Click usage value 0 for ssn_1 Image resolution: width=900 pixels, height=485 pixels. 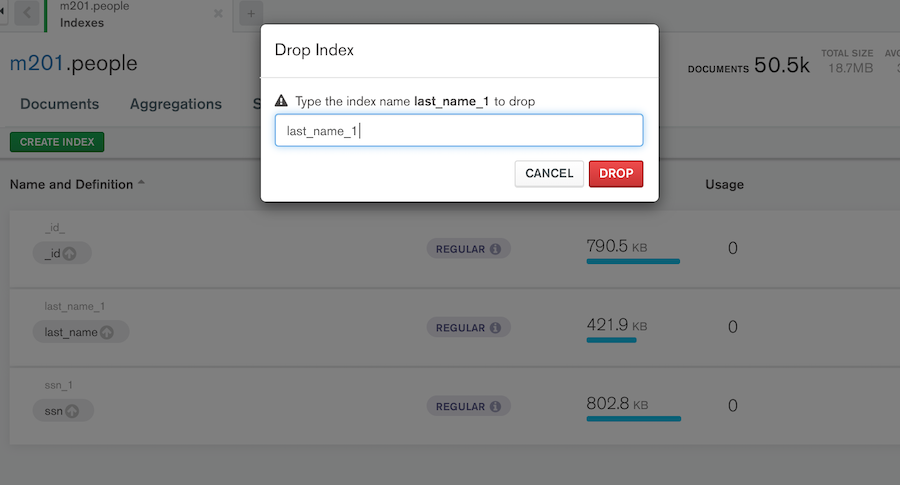point(732,405)
